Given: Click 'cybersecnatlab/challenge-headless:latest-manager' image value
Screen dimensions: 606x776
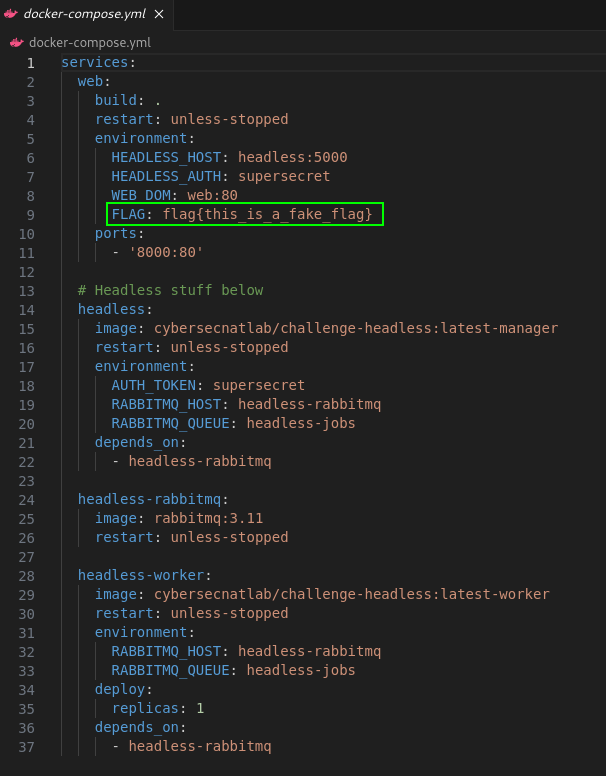Looking at the screenshot, I should point(356,328).
